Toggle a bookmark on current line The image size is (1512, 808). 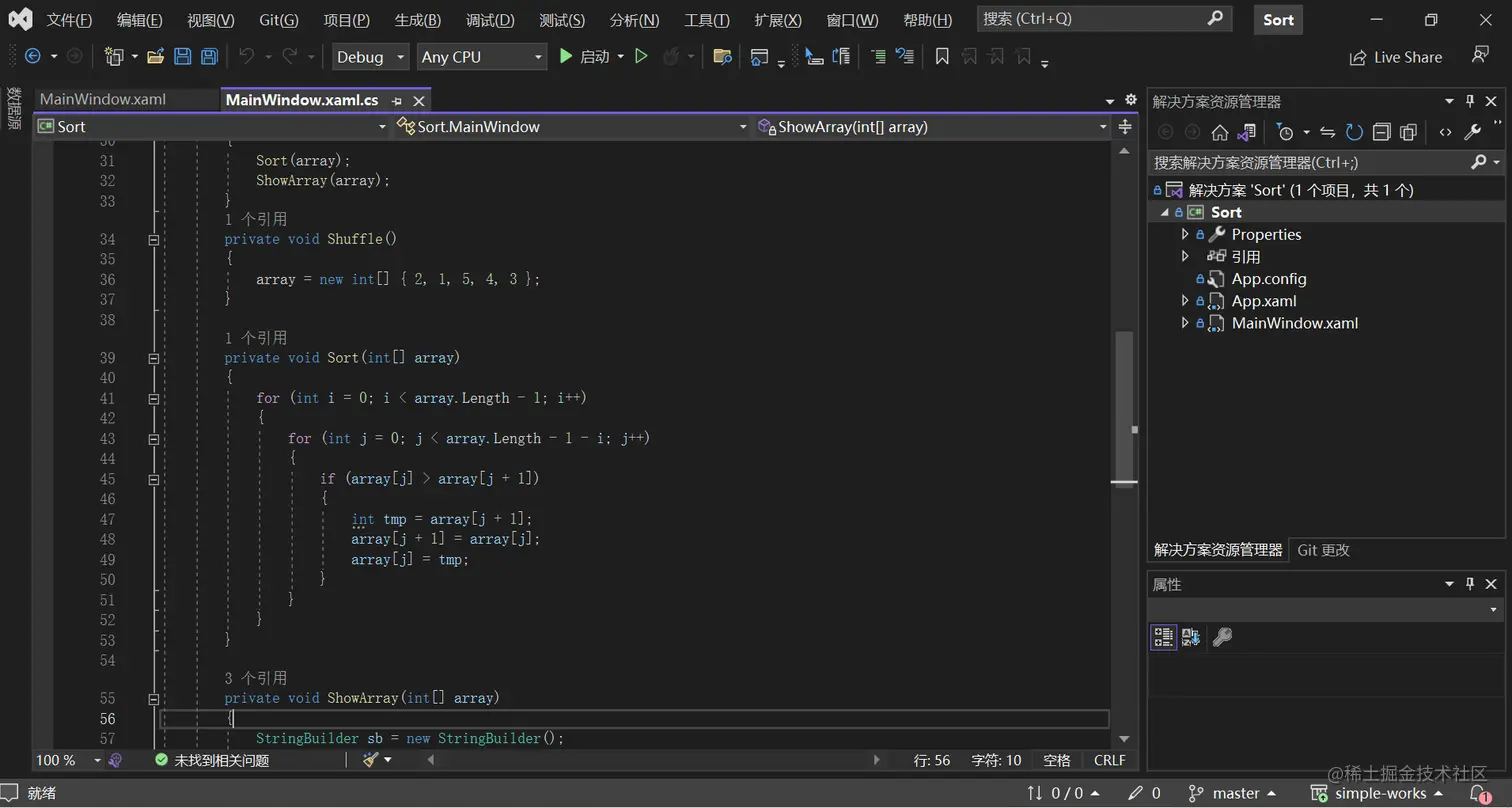pos(942,57)
